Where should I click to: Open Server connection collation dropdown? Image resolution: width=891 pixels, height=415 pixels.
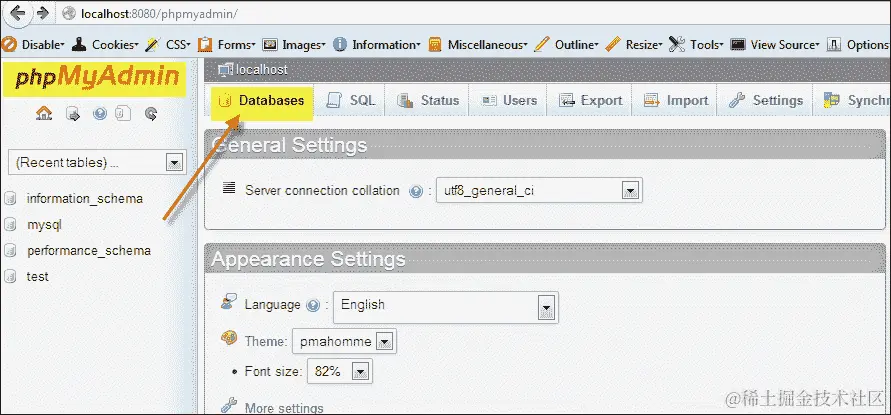539,190
